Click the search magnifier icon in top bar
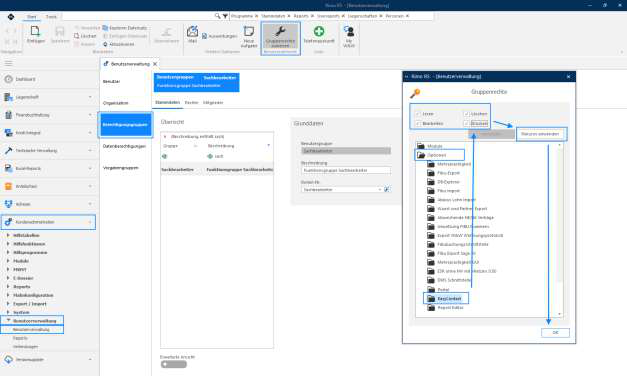The height and width of the screenshot is (376, 627). pyautogui.click(x=217, y=16)
